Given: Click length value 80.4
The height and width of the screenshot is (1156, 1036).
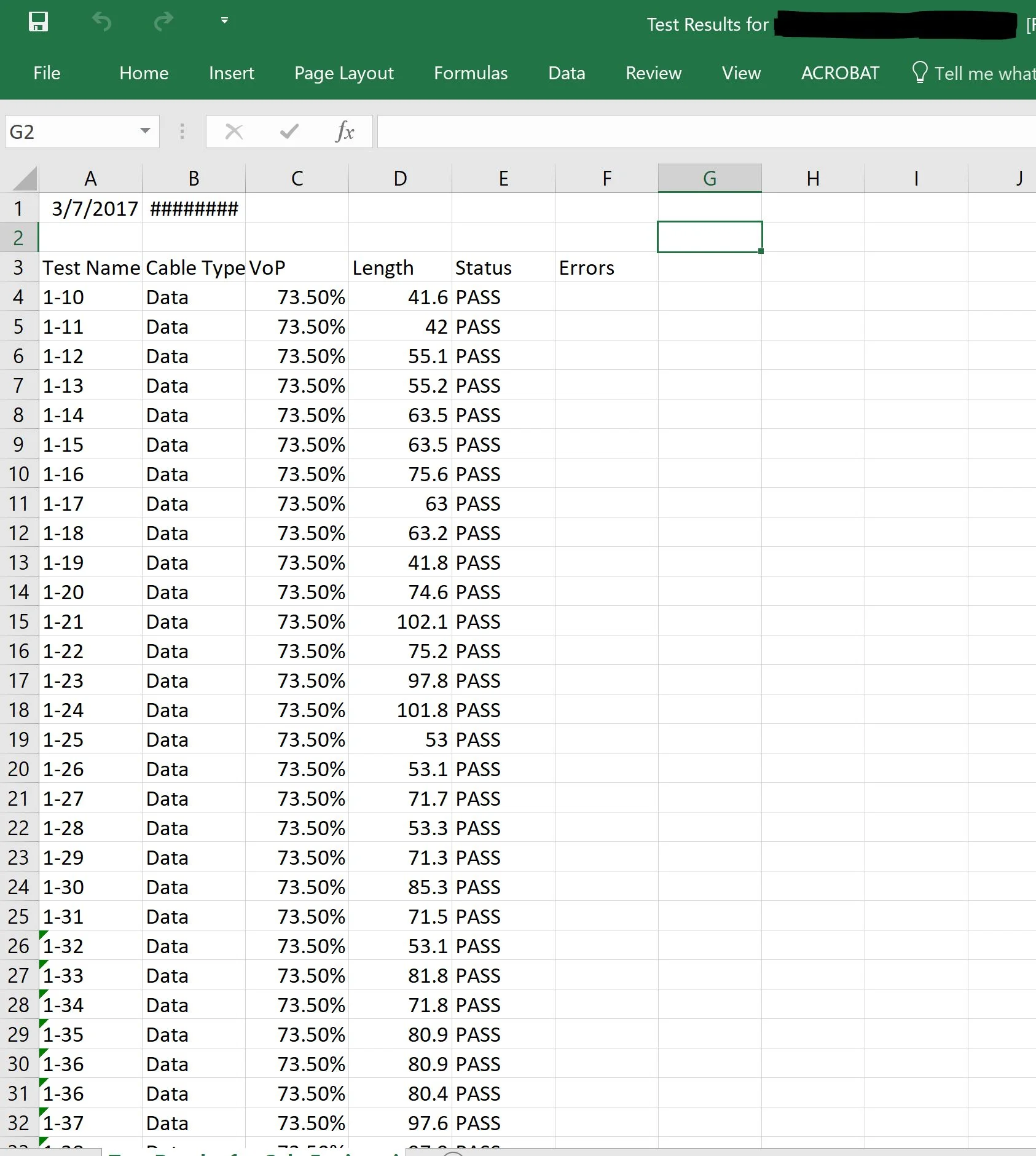Looking at the screenshot, I should [400, 1093].
